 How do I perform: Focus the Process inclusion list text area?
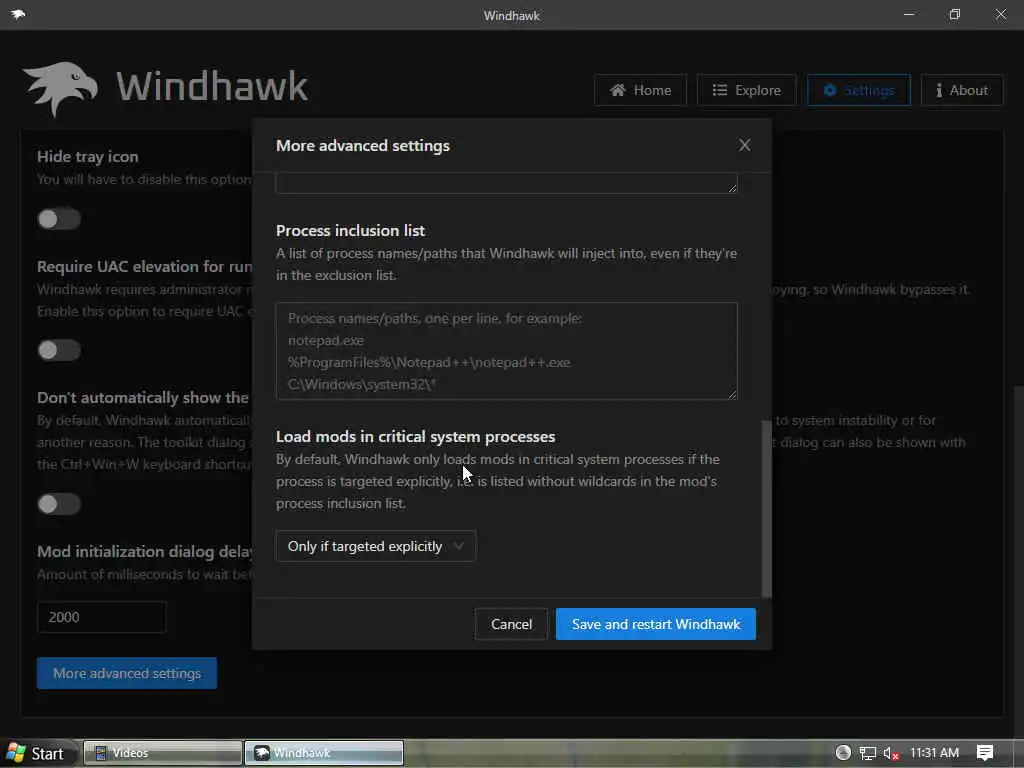click(507, 351)
